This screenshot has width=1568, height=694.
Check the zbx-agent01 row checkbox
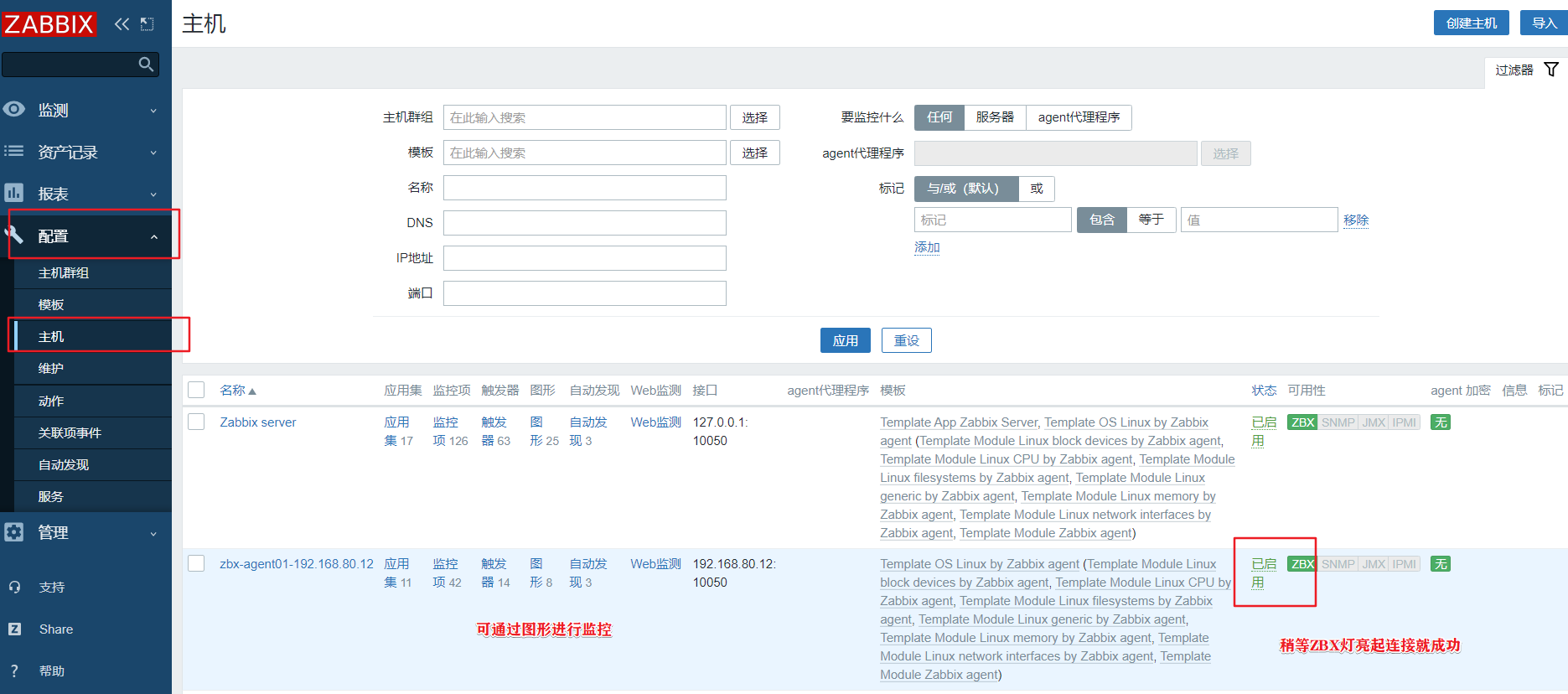click(x=196, y=563)
